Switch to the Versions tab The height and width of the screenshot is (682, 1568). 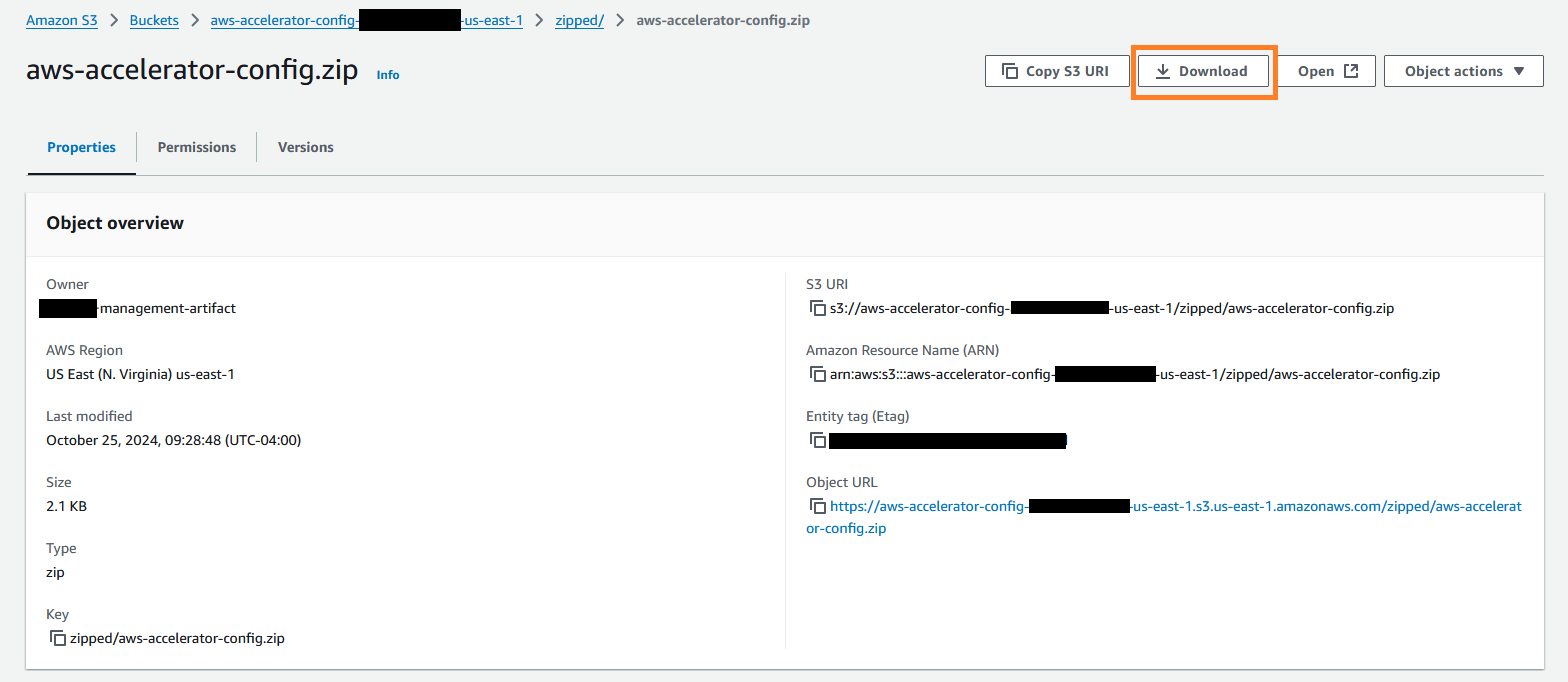point(306,147)
